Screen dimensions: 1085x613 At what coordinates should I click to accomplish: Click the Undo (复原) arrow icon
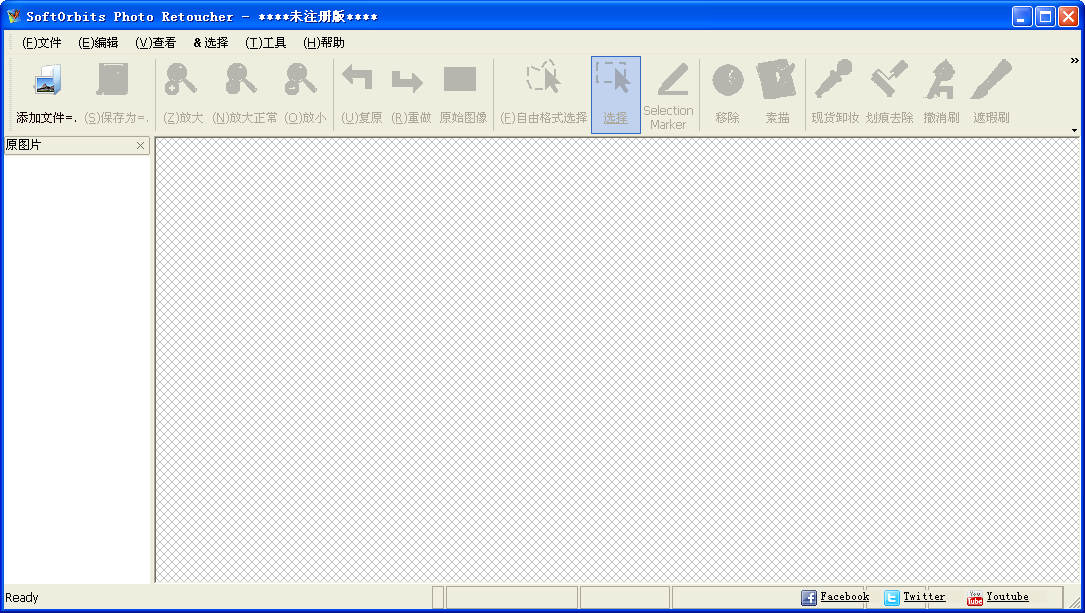click(x=358, y=78)
